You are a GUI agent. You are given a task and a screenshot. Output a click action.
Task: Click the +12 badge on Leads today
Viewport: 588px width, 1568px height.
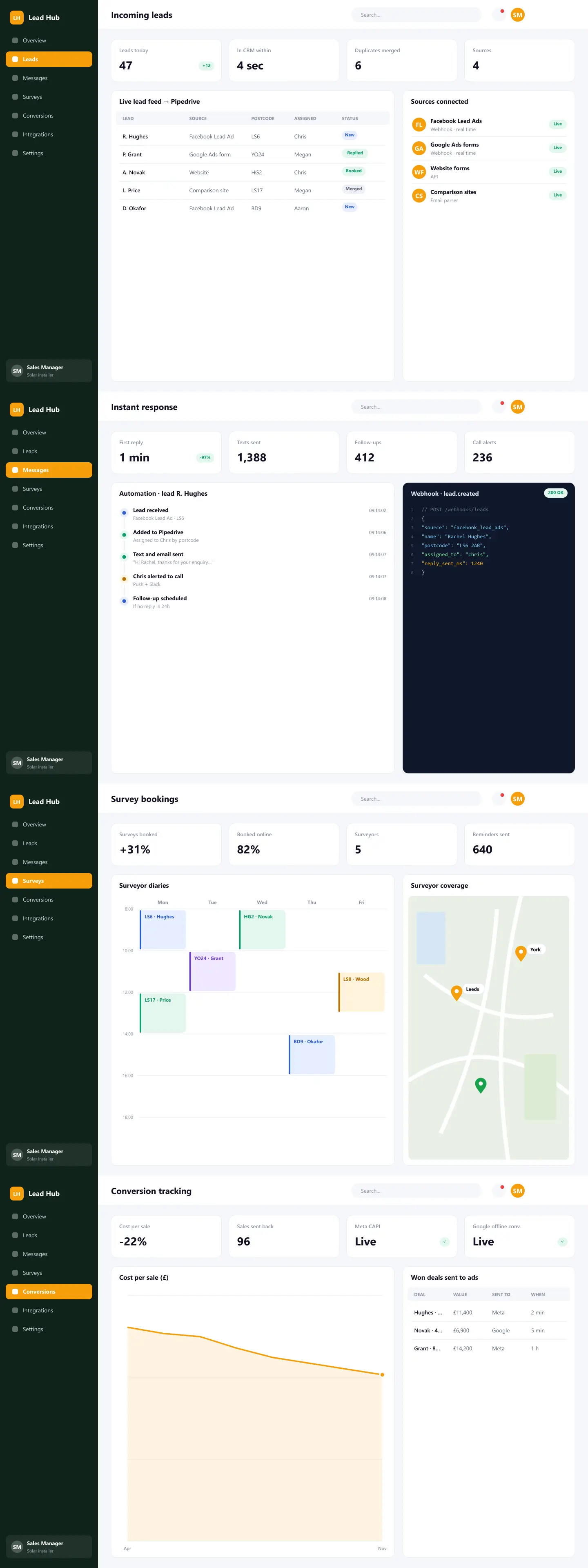[206, 66]
